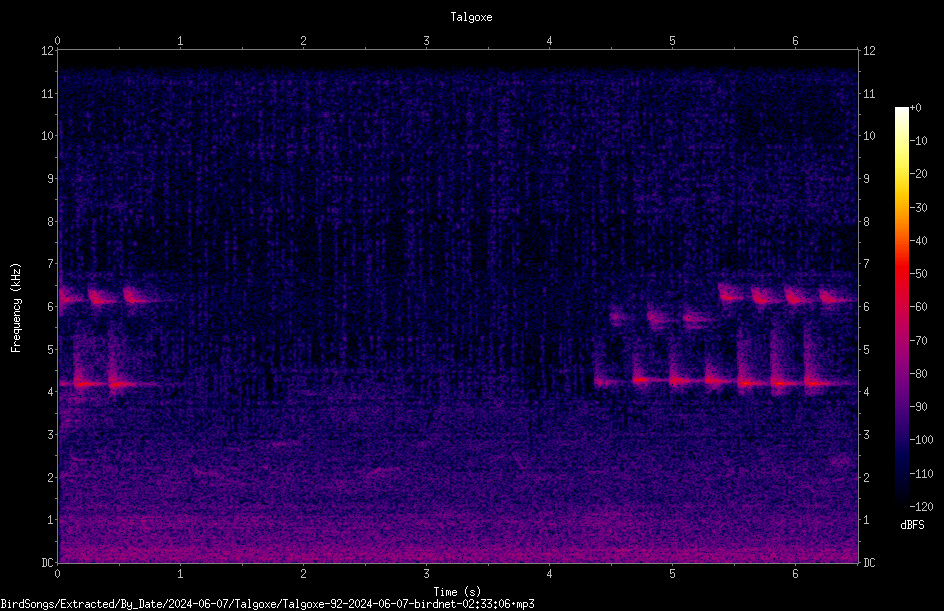Select the 5 second tick on top axis
944x611 pixels.
click(x=672, y=41)
